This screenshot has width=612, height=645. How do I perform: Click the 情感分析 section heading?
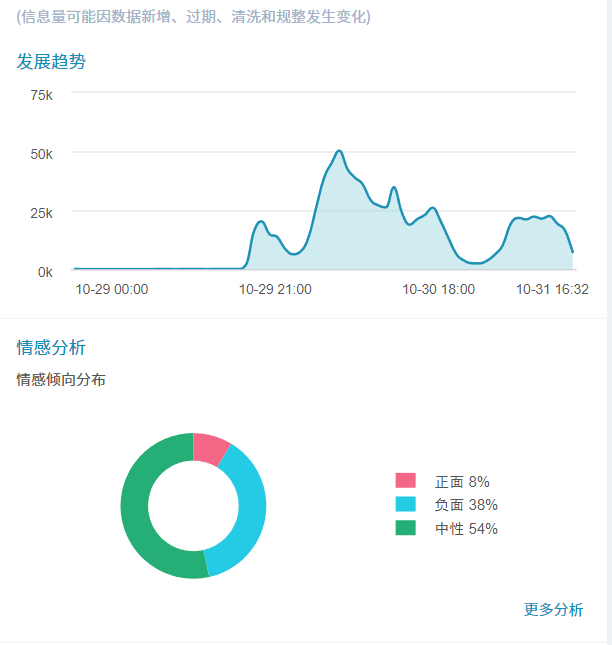coord(51,348)
